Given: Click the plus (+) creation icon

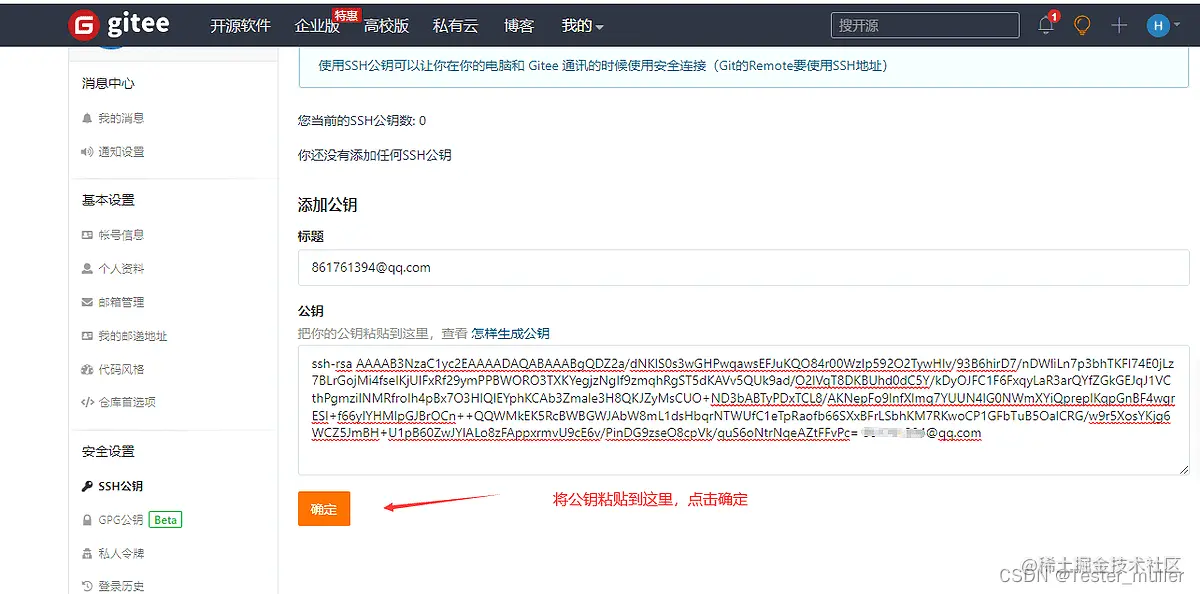Looking at the screenshot, I should 1119,25.
